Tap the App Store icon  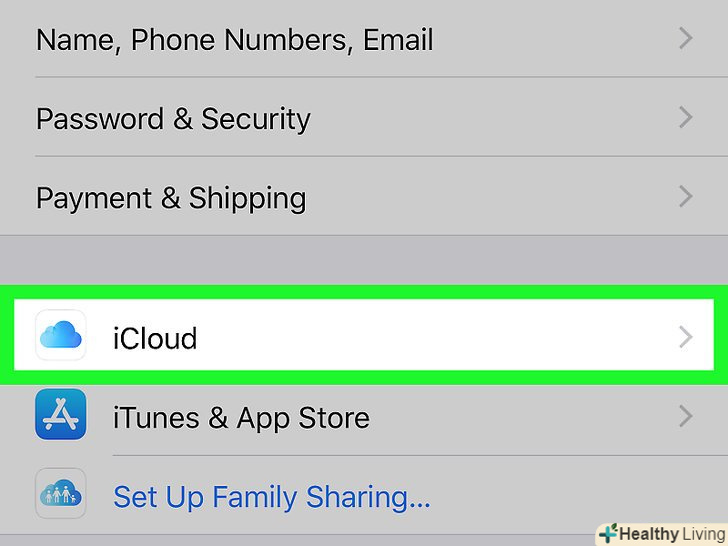pos(60,415)
